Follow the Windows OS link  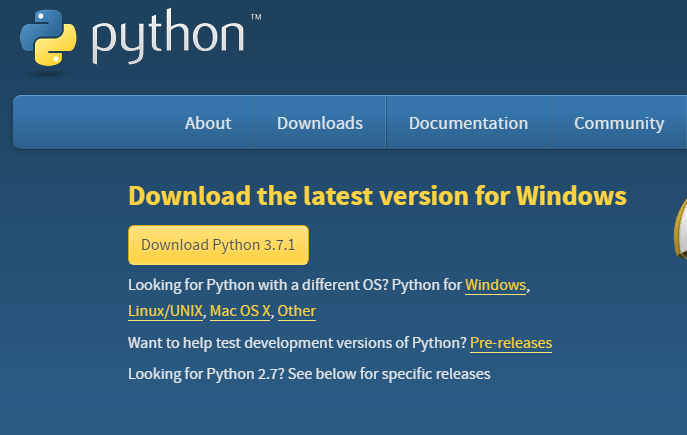[496, 285]
